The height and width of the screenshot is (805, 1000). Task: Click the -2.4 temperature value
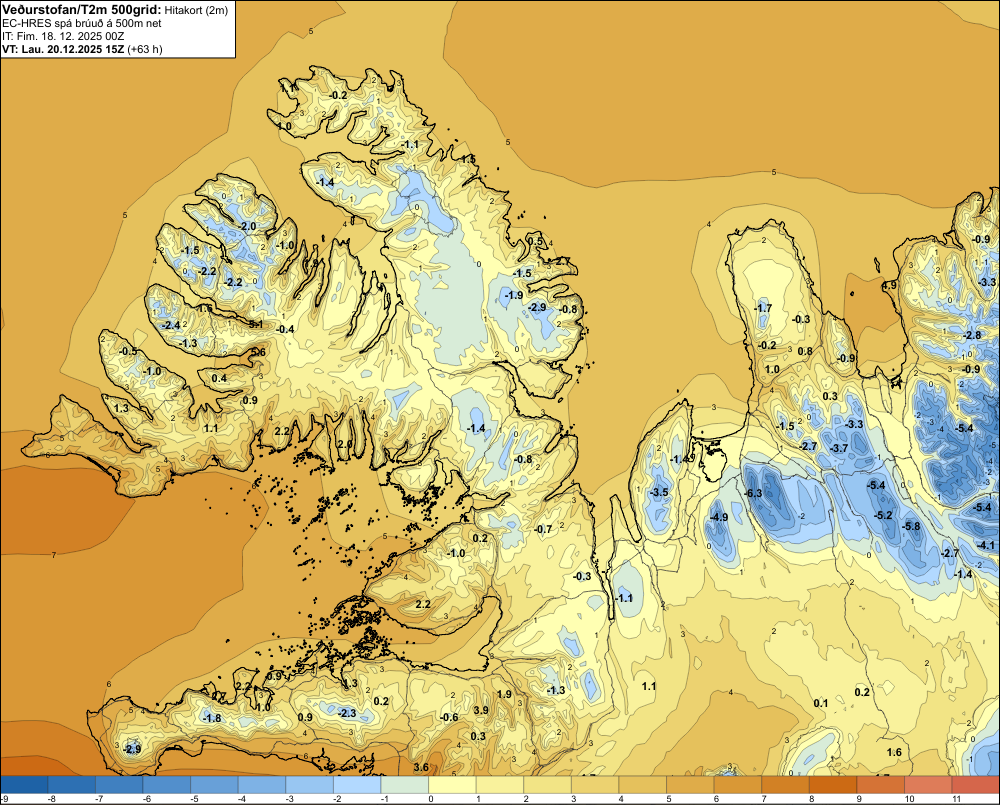coord(172,325)
